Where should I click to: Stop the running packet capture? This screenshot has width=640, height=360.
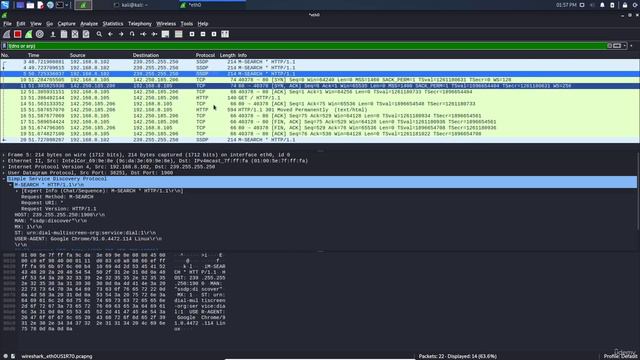(18, 34)
